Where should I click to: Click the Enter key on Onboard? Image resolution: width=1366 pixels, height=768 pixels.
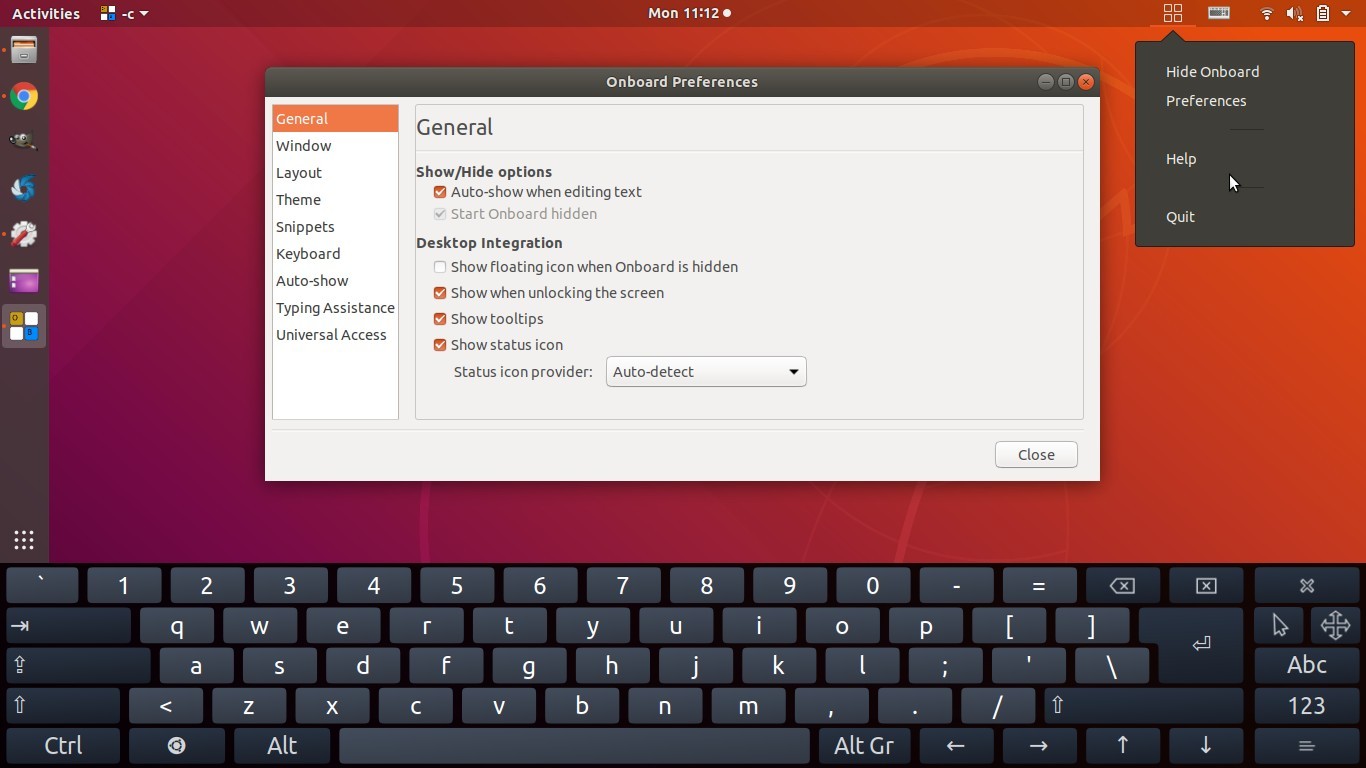[x=1201, y=644]
